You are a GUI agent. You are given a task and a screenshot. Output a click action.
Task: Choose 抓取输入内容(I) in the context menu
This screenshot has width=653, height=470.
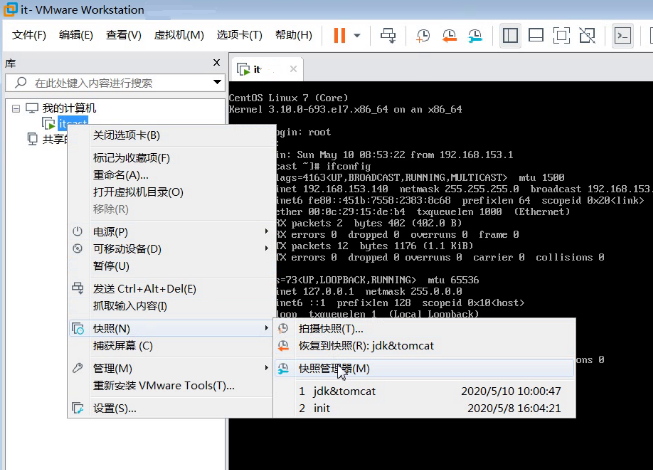click(x=171, y=306)
